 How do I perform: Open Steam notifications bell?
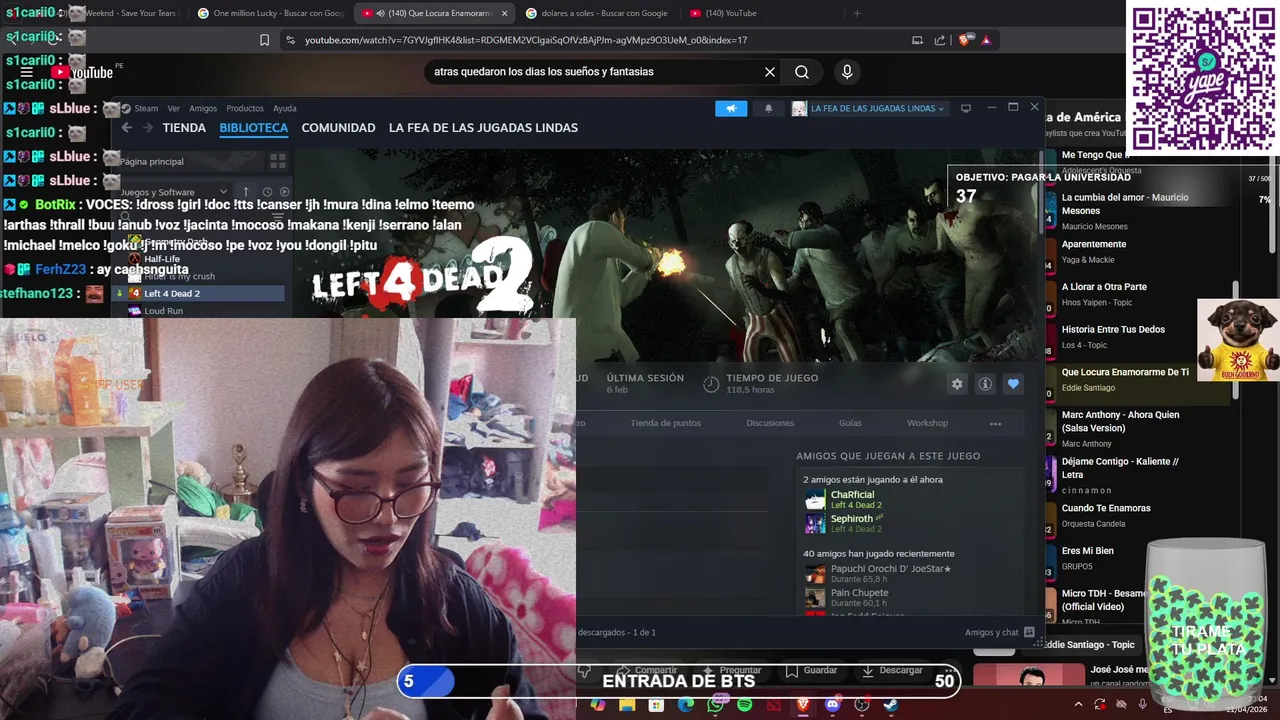768,108
